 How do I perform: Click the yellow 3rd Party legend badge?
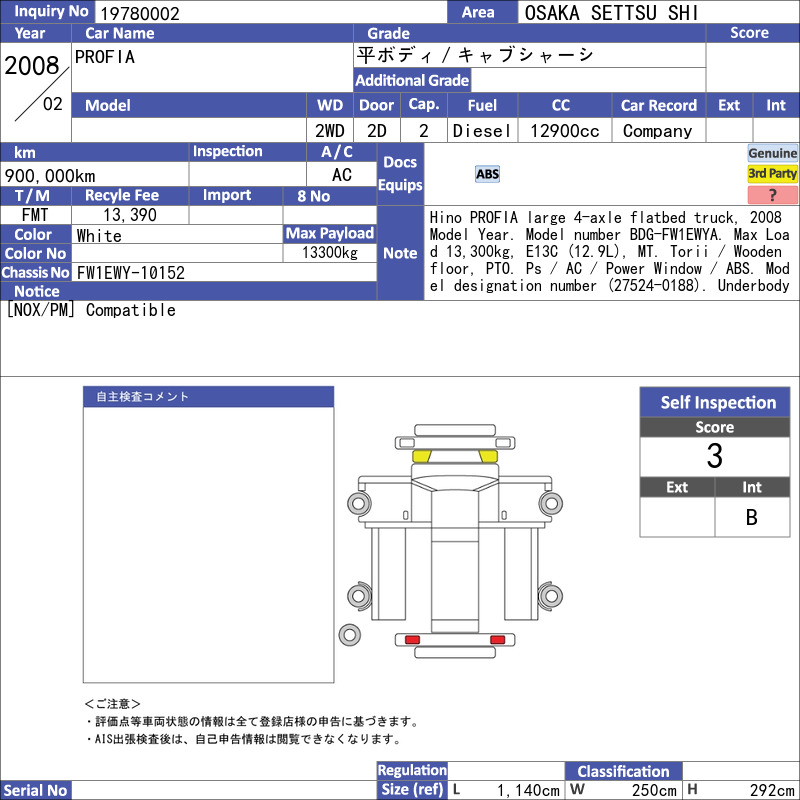click(x=772, y=173)
